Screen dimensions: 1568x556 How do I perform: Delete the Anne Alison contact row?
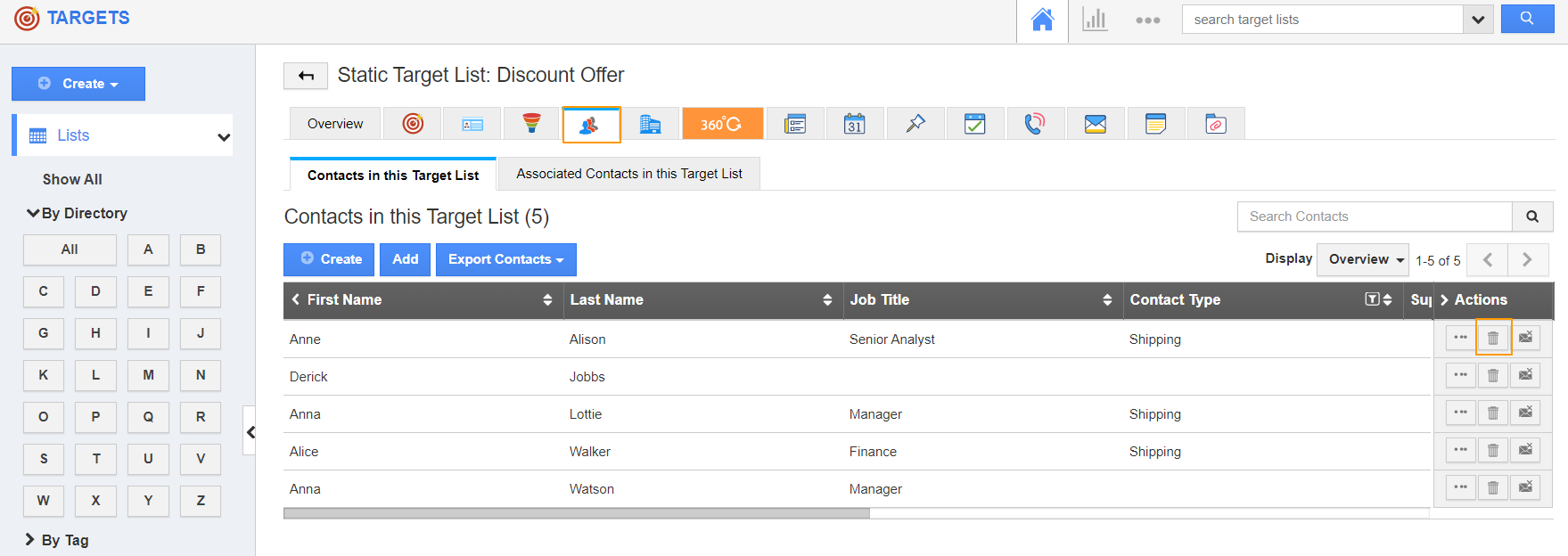pos(1493,338)
